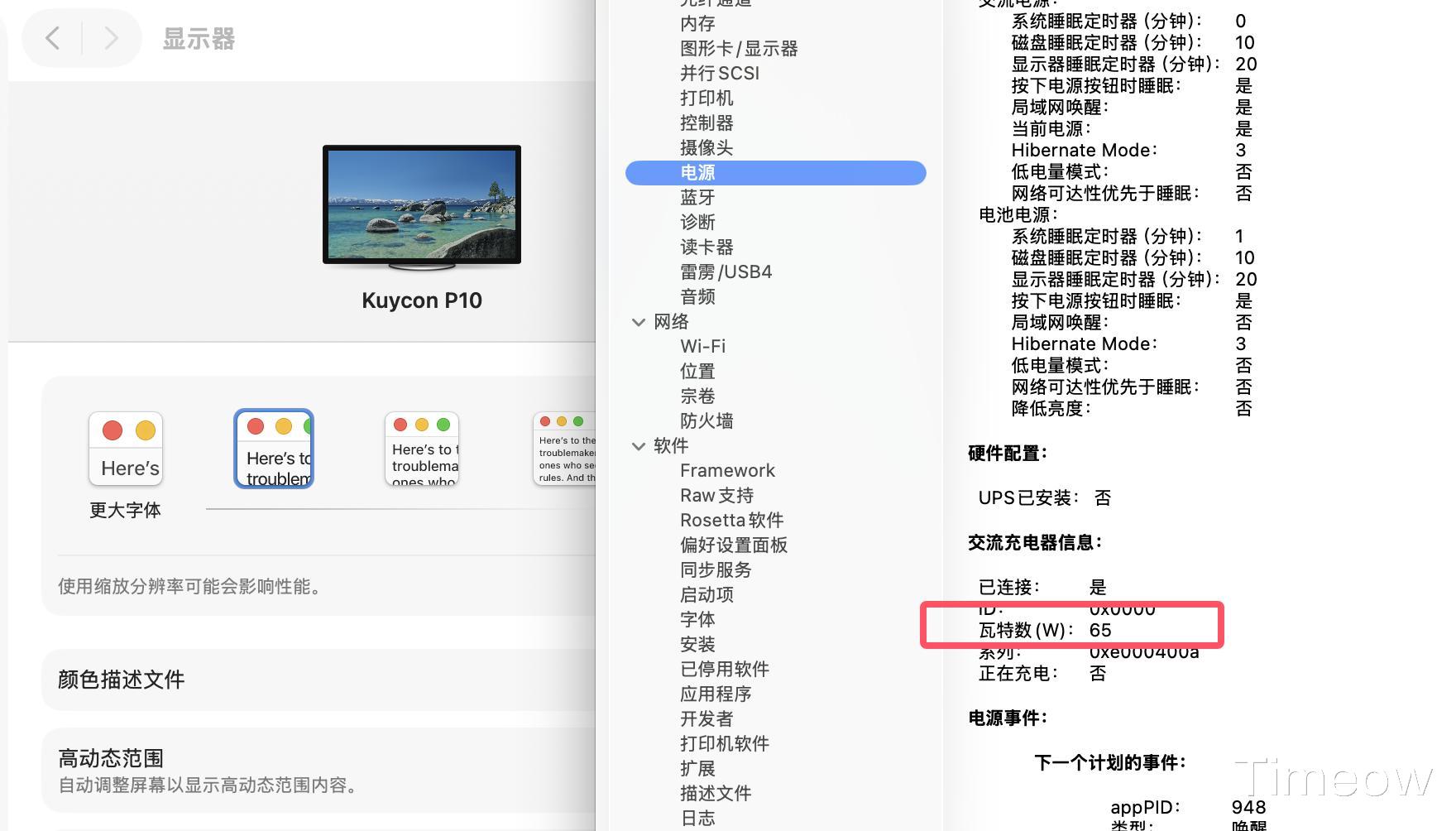Open 描述文件 in the sidebar
The height and width of the screenshot is (831, 1456).
pos(716,794)
